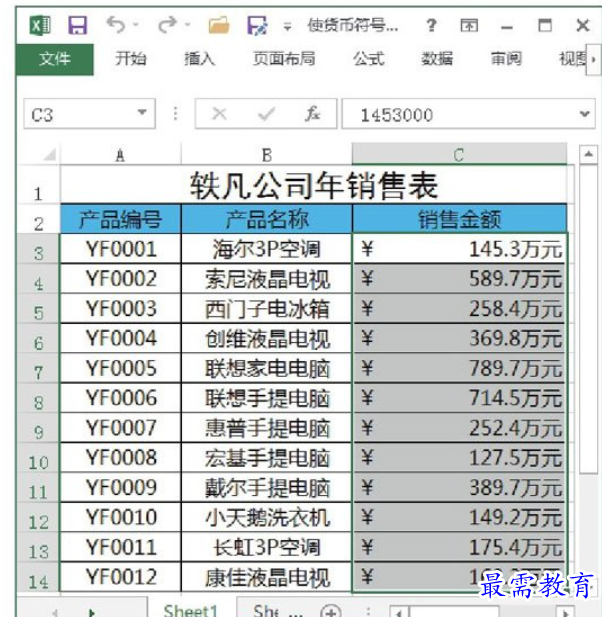
Task: Select row 1 header
Action: click(38, 185)
